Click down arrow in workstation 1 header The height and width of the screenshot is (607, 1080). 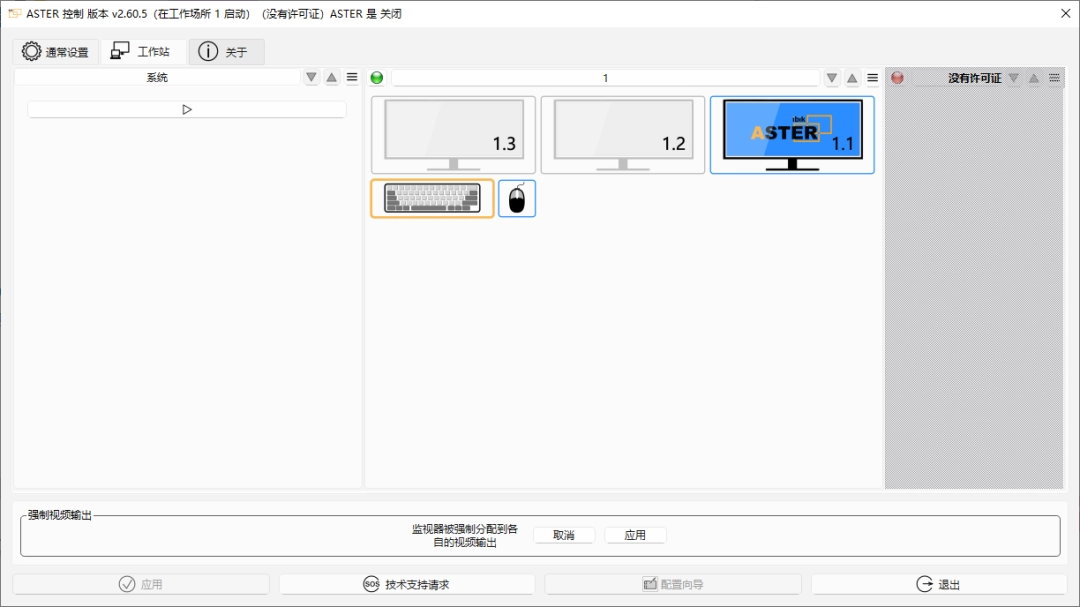point(831,78)
